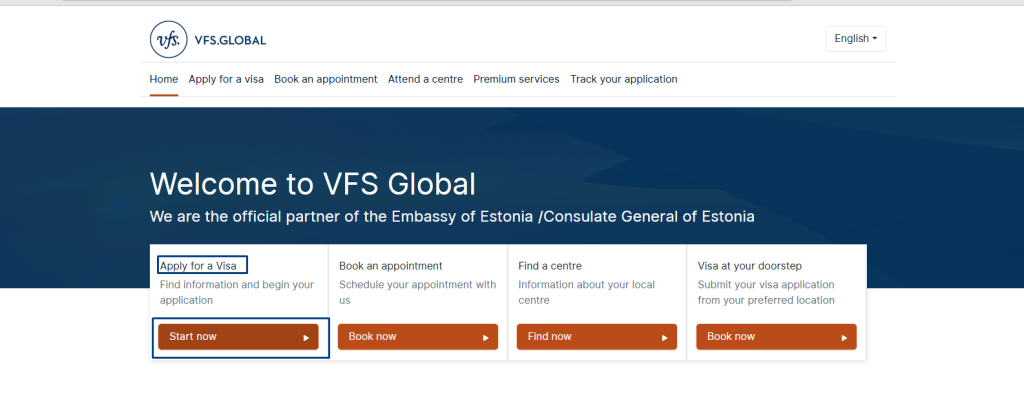Open Apply for a visa menu item
The width and height of the screenshot is (1024, 413).
pyautogui.click(x=226, y=79)
